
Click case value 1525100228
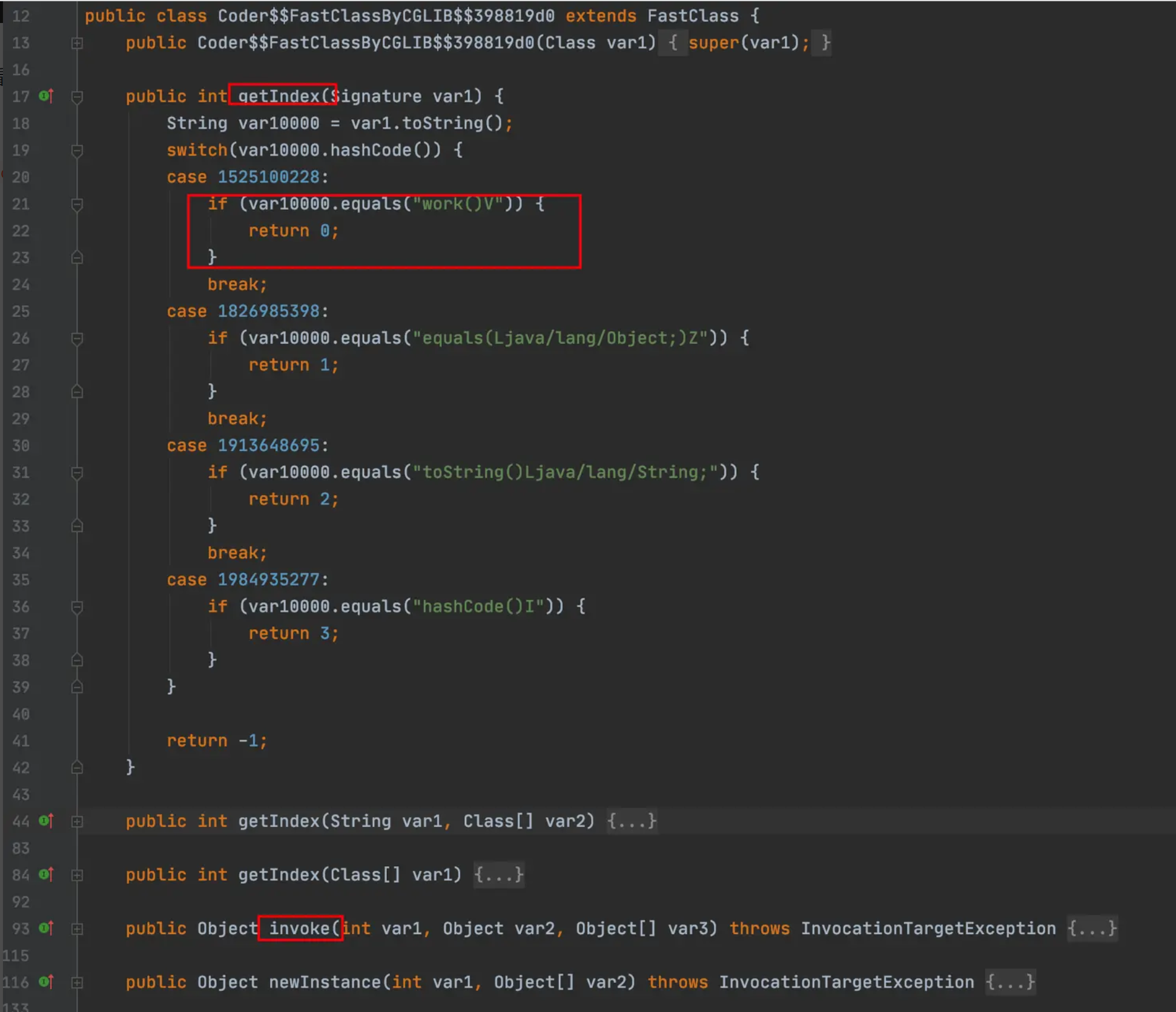(268, 177)
